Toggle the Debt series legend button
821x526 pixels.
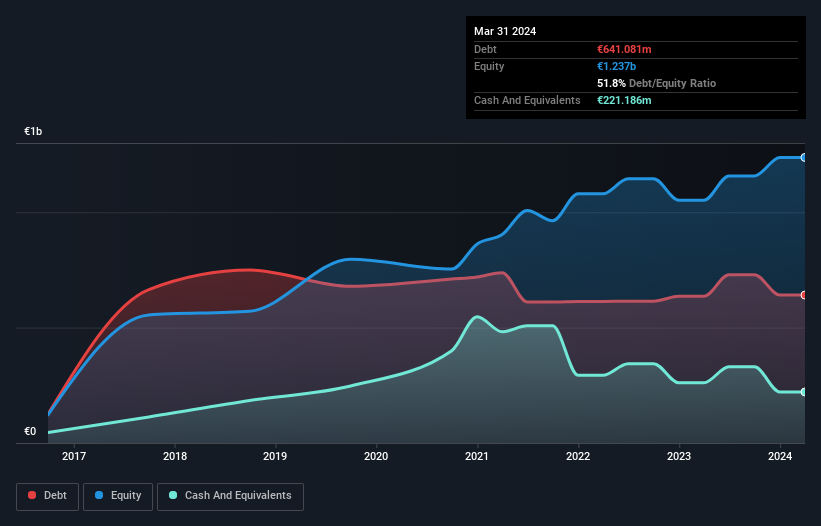(x=47, y=496)
